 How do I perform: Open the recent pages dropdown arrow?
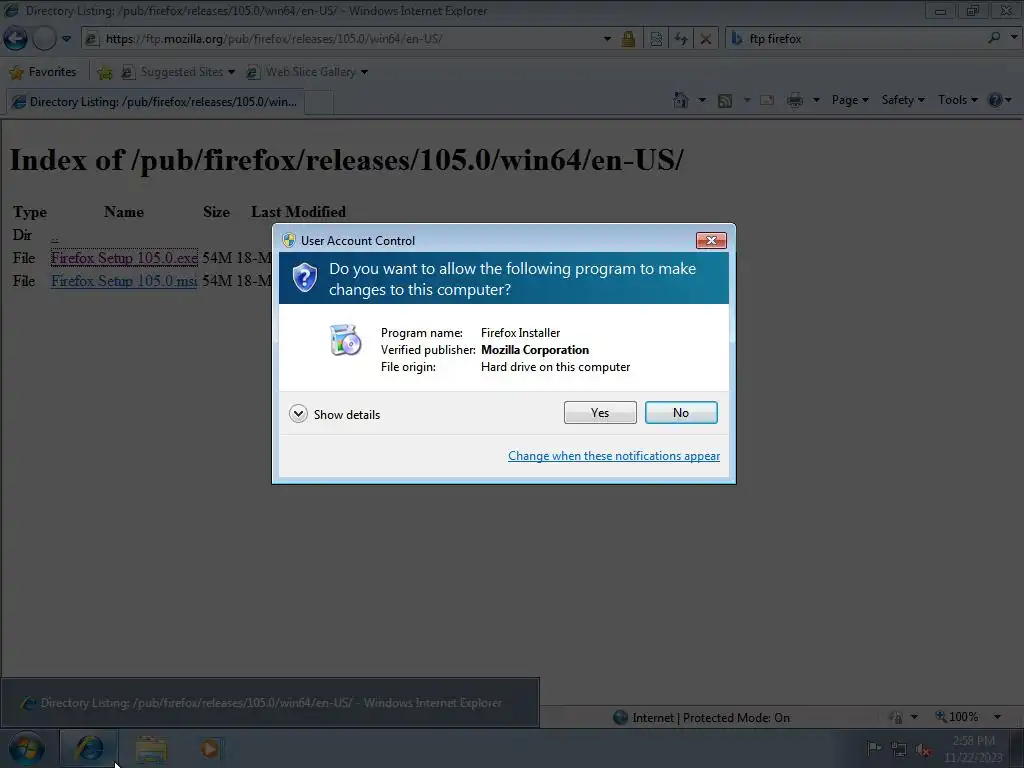(67, 39)
